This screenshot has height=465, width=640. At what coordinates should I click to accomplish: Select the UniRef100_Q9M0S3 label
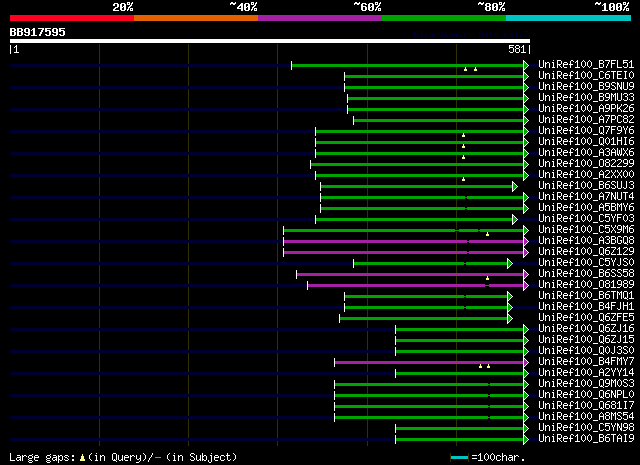pyautogui.click(x=586, y=383)
